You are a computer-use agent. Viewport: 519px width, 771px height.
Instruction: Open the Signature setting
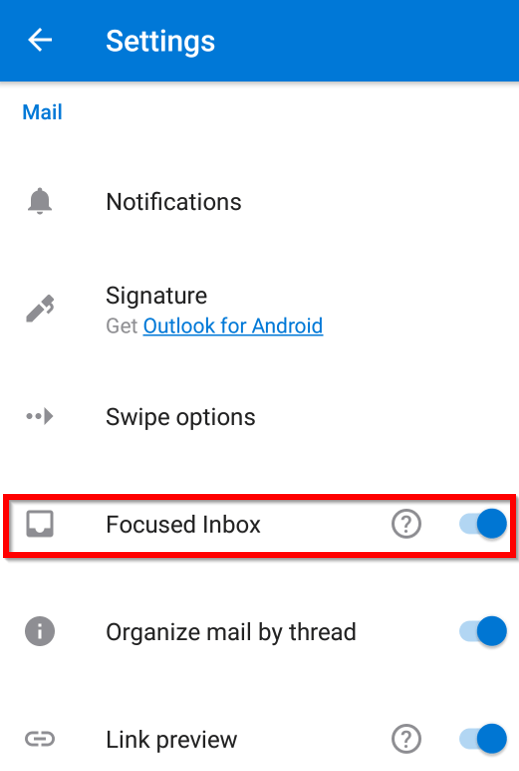pyautogui.click(x=260, y=309)
